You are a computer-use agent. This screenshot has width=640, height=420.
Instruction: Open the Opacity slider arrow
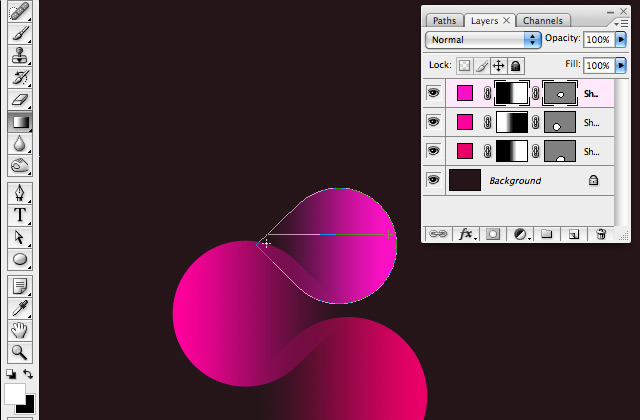[x=621, y=40]
